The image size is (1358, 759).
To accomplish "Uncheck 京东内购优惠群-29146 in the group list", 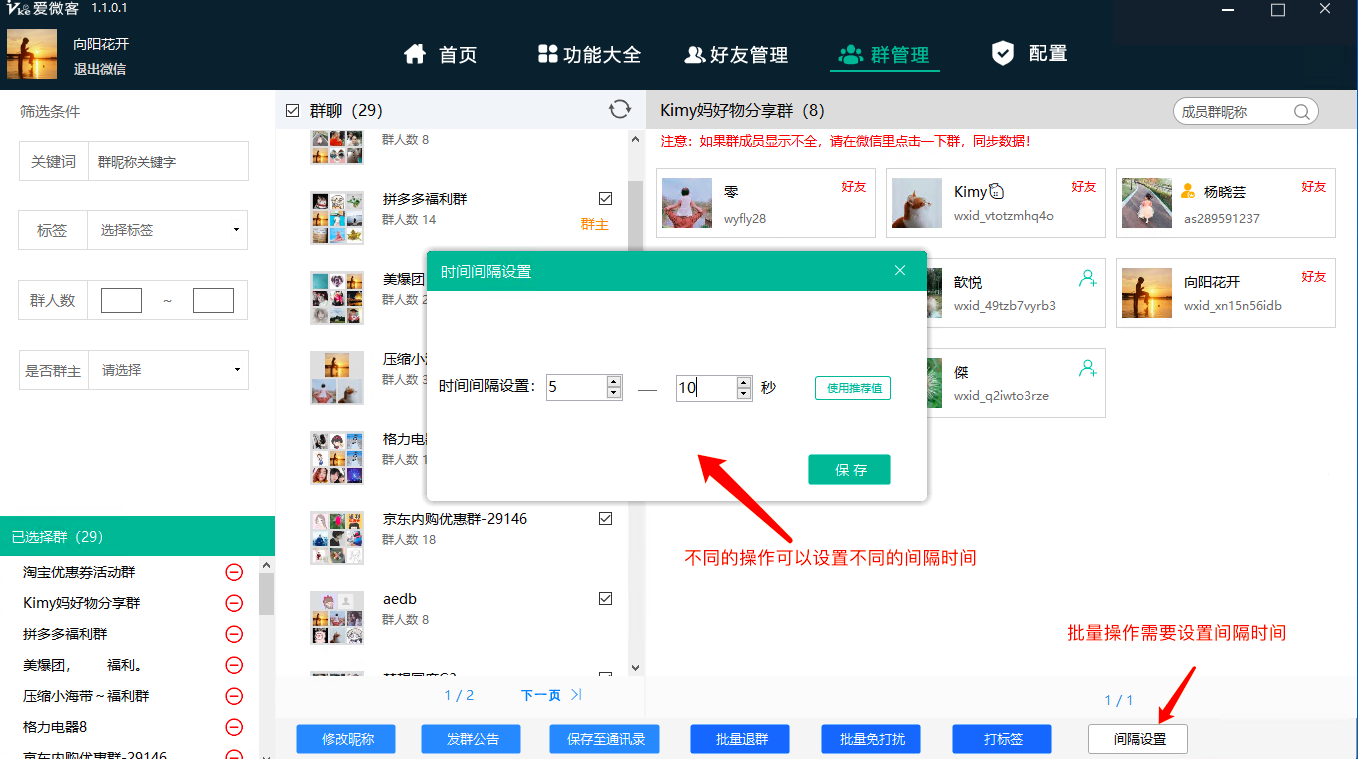I will tap(605, 518).
